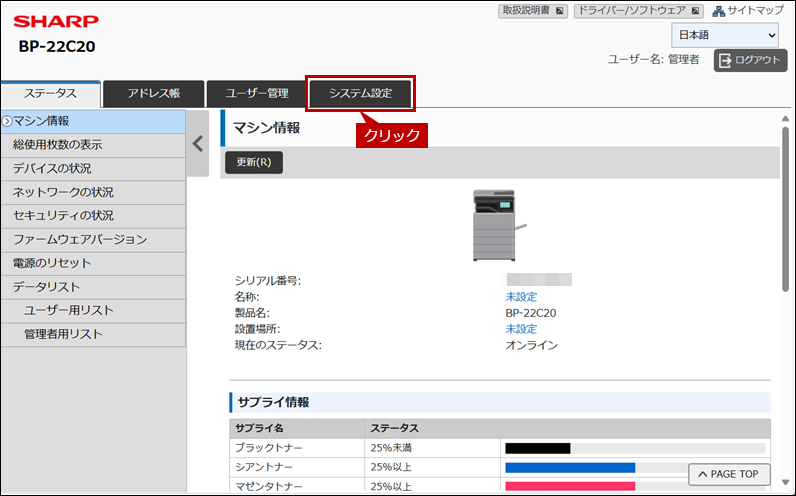Click the logout door icon
Viewport: 796px width, 496px height.
[x=725, y=60]
